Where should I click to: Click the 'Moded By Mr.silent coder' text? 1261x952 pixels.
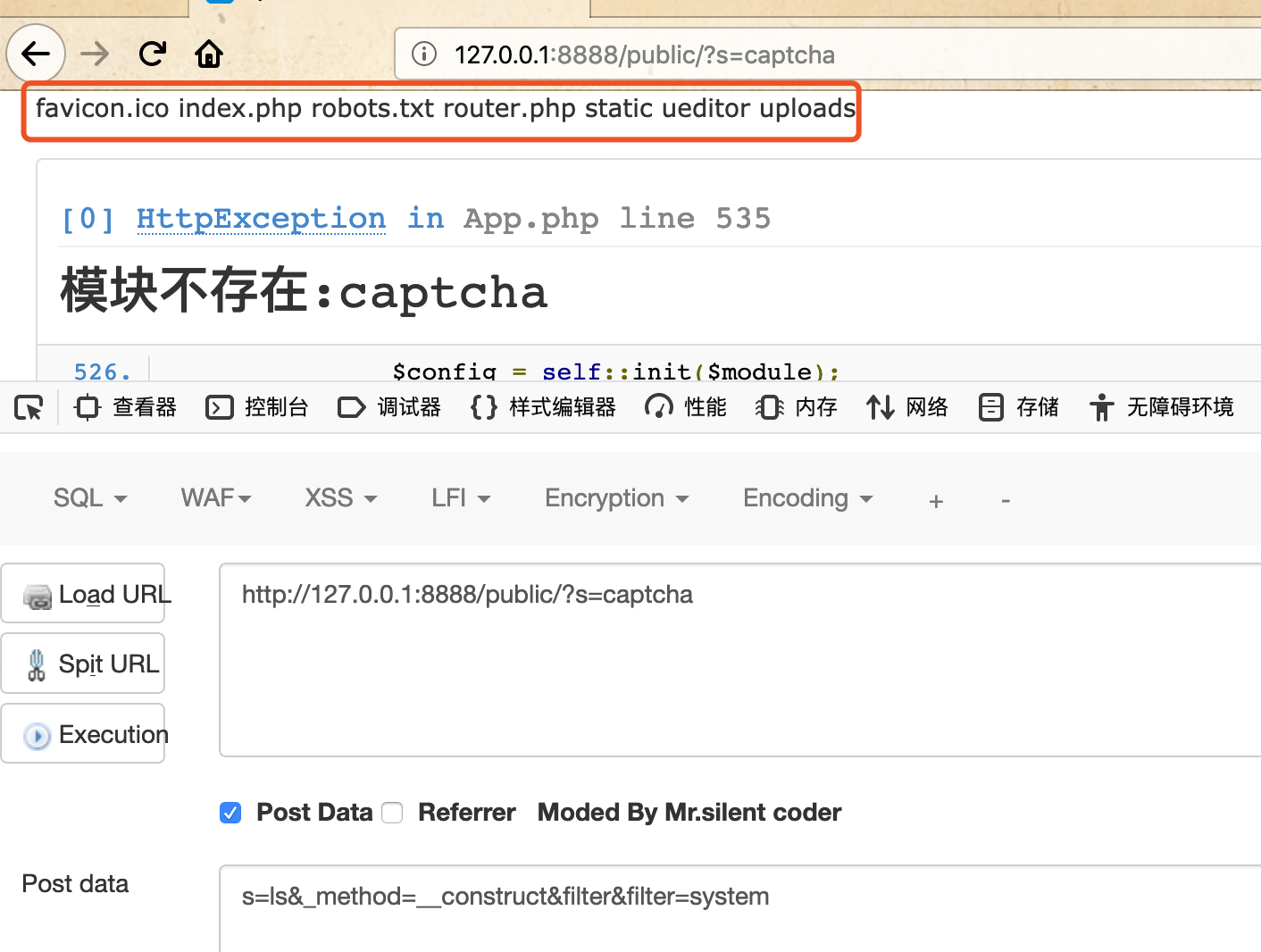[x=689, y=813]
